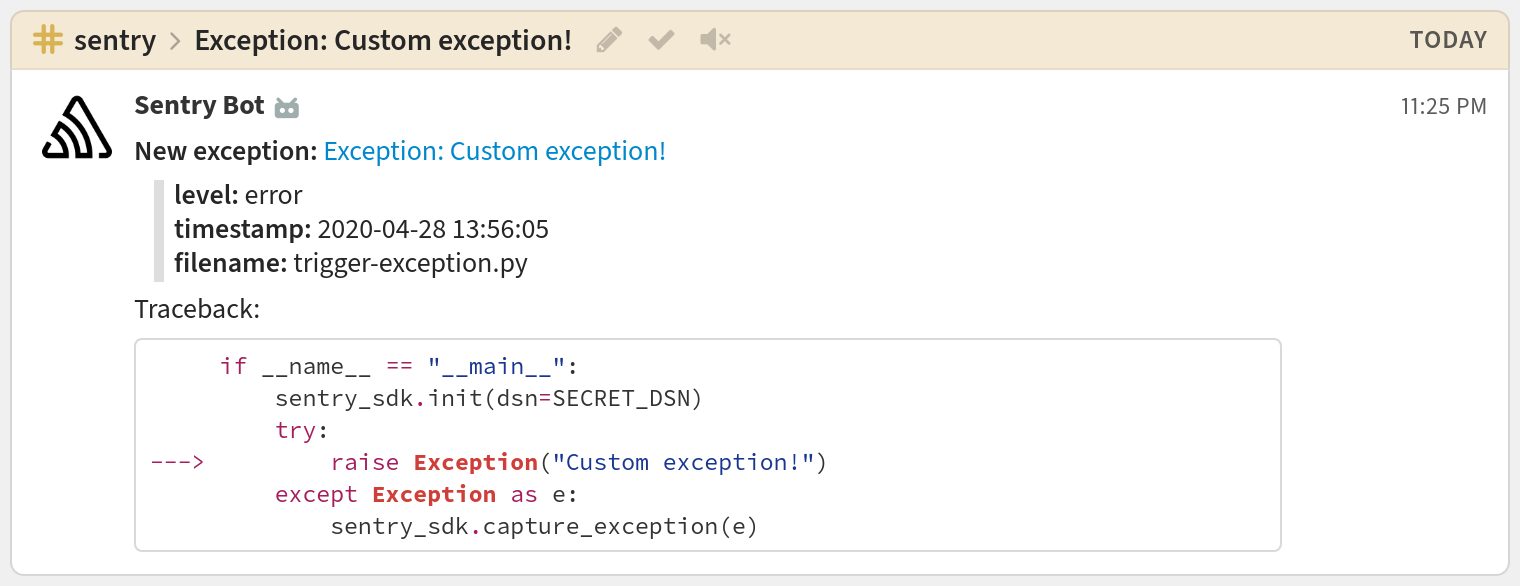1520x586 pixels.
Task: Click the filename trigger-exception.py text
Action: coord(410,264)
